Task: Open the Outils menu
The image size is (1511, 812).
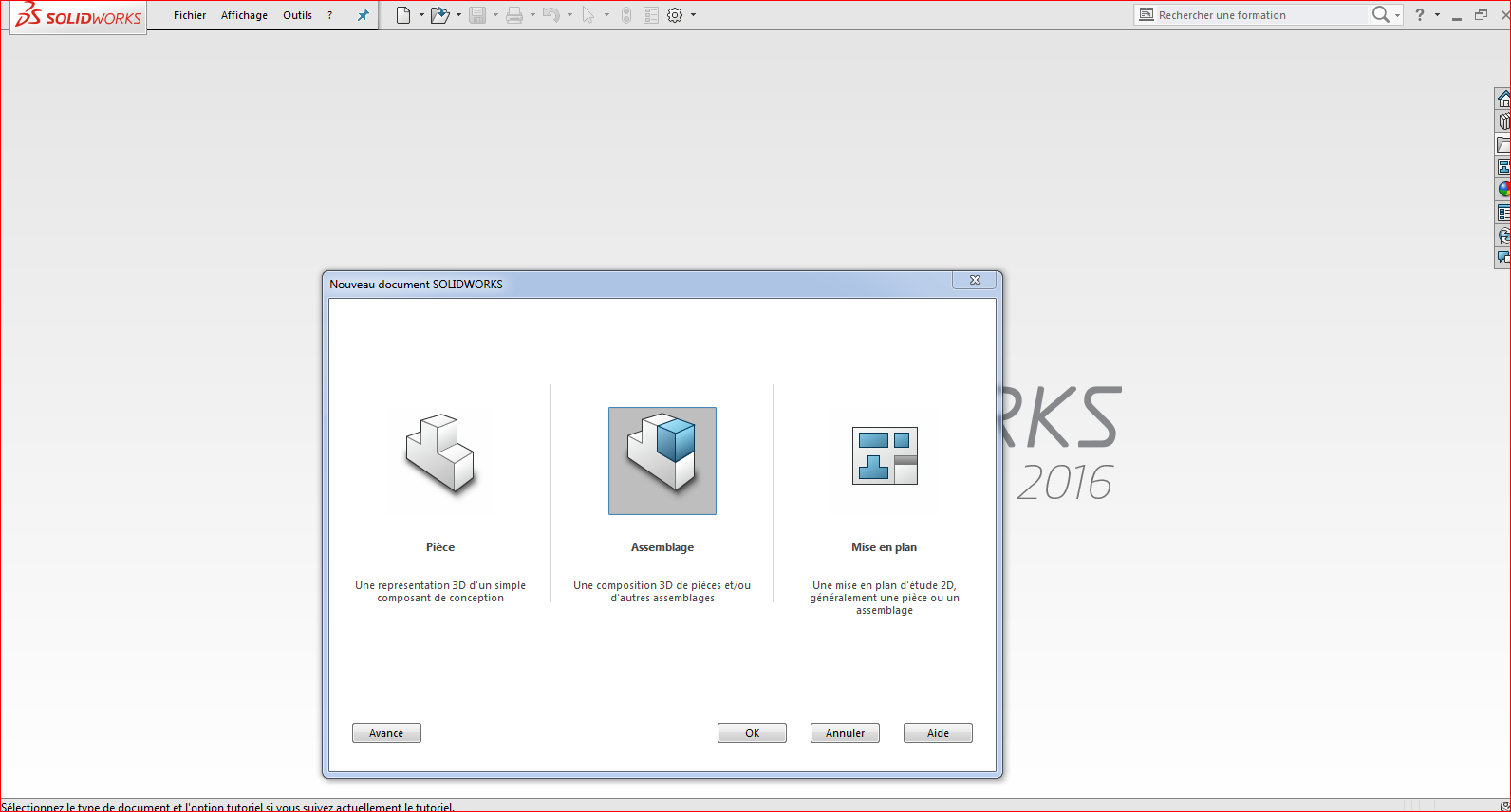Action: (297, 15)
